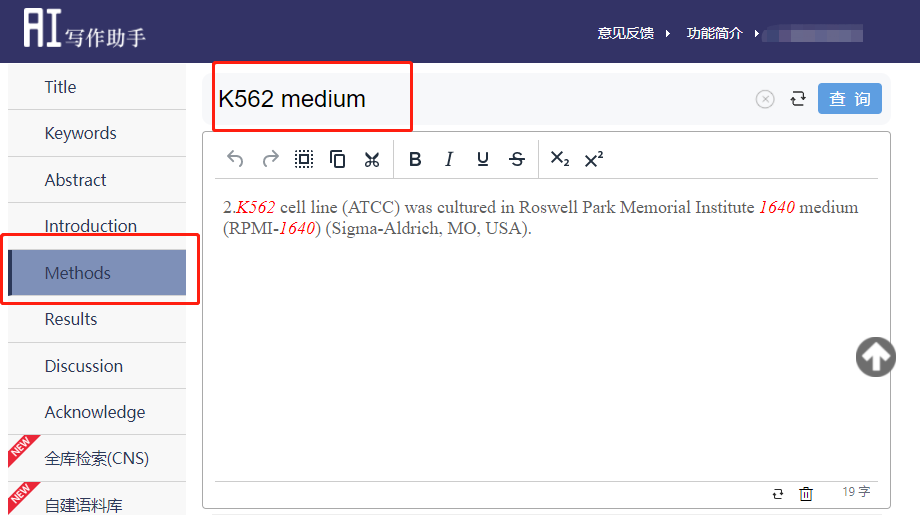The height and width of the screenshot is (515, 920).
Task: Click the 19 字 word count
Action: [x=856, y=492]
